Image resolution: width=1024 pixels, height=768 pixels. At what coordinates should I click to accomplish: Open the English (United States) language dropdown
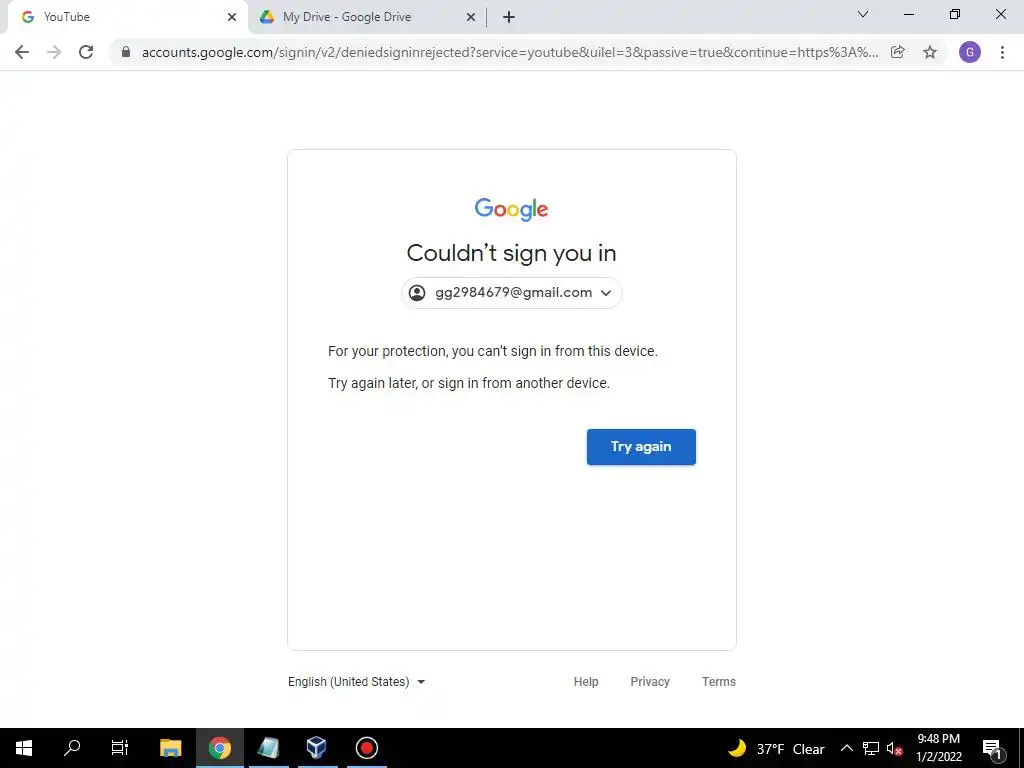(x=357, y=682)
